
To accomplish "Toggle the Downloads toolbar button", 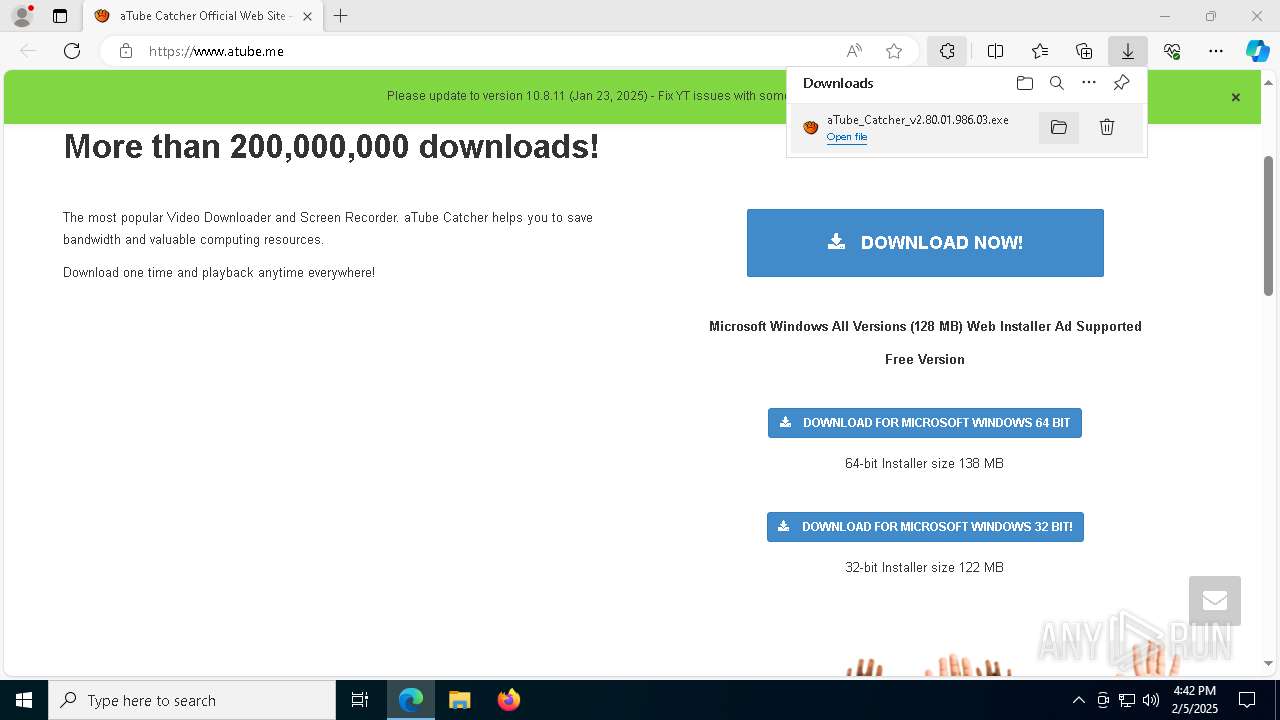I will coord(1128,51).
